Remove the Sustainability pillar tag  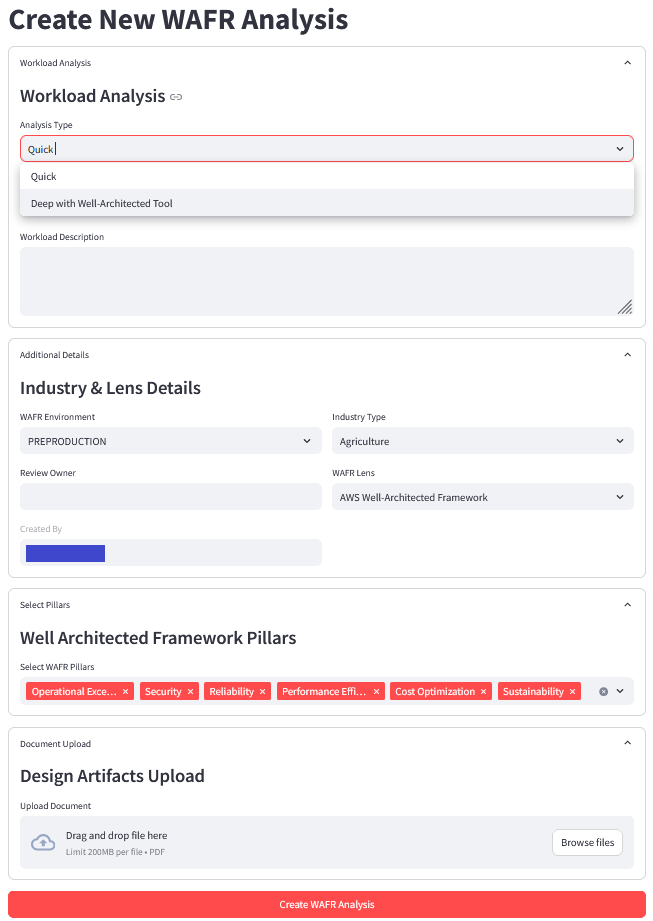pyautogui.click(x=573, y=692)
